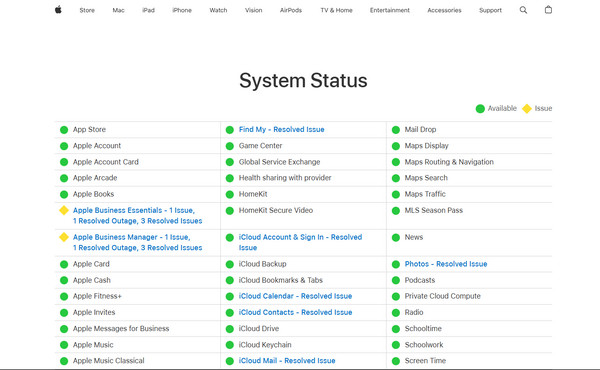This screenshot has width=600, height=370.
Task: Open the shopping bag icon
Action: click(x=548, y=10)
